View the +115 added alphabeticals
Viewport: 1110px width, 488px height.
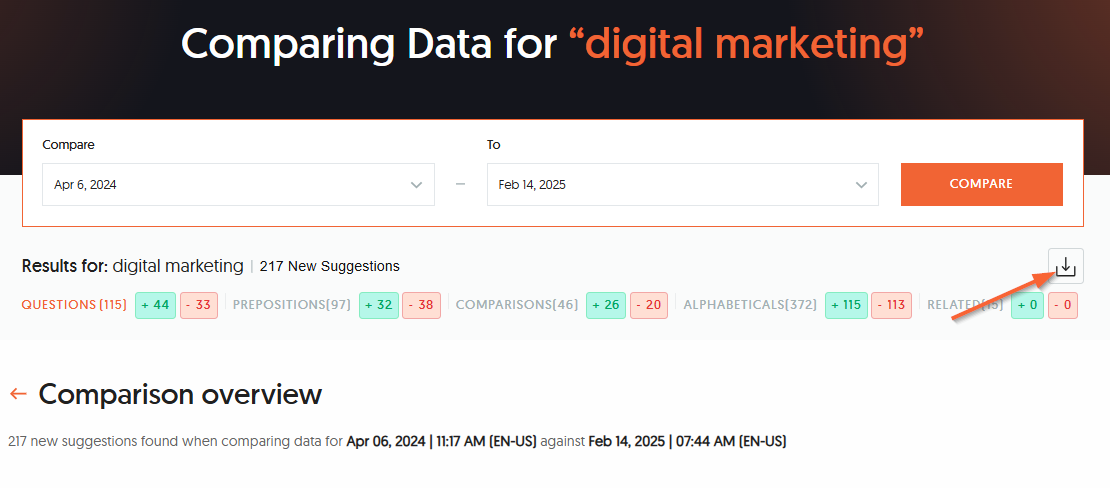tap(846, 305)
